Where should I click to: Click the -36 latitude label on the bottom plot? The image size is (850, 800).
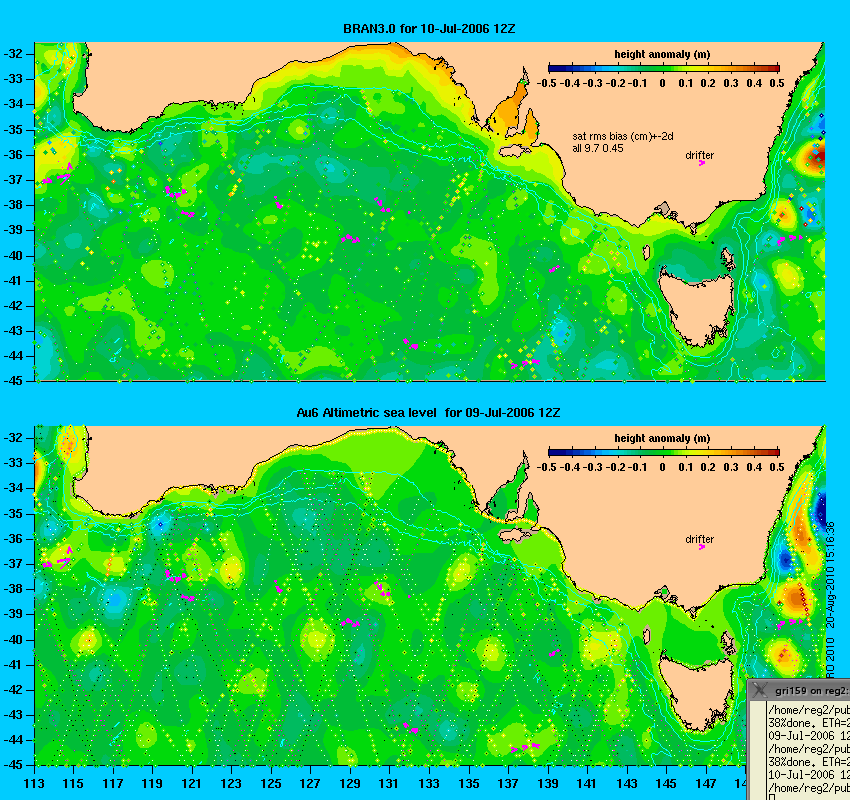pos(13,538)
